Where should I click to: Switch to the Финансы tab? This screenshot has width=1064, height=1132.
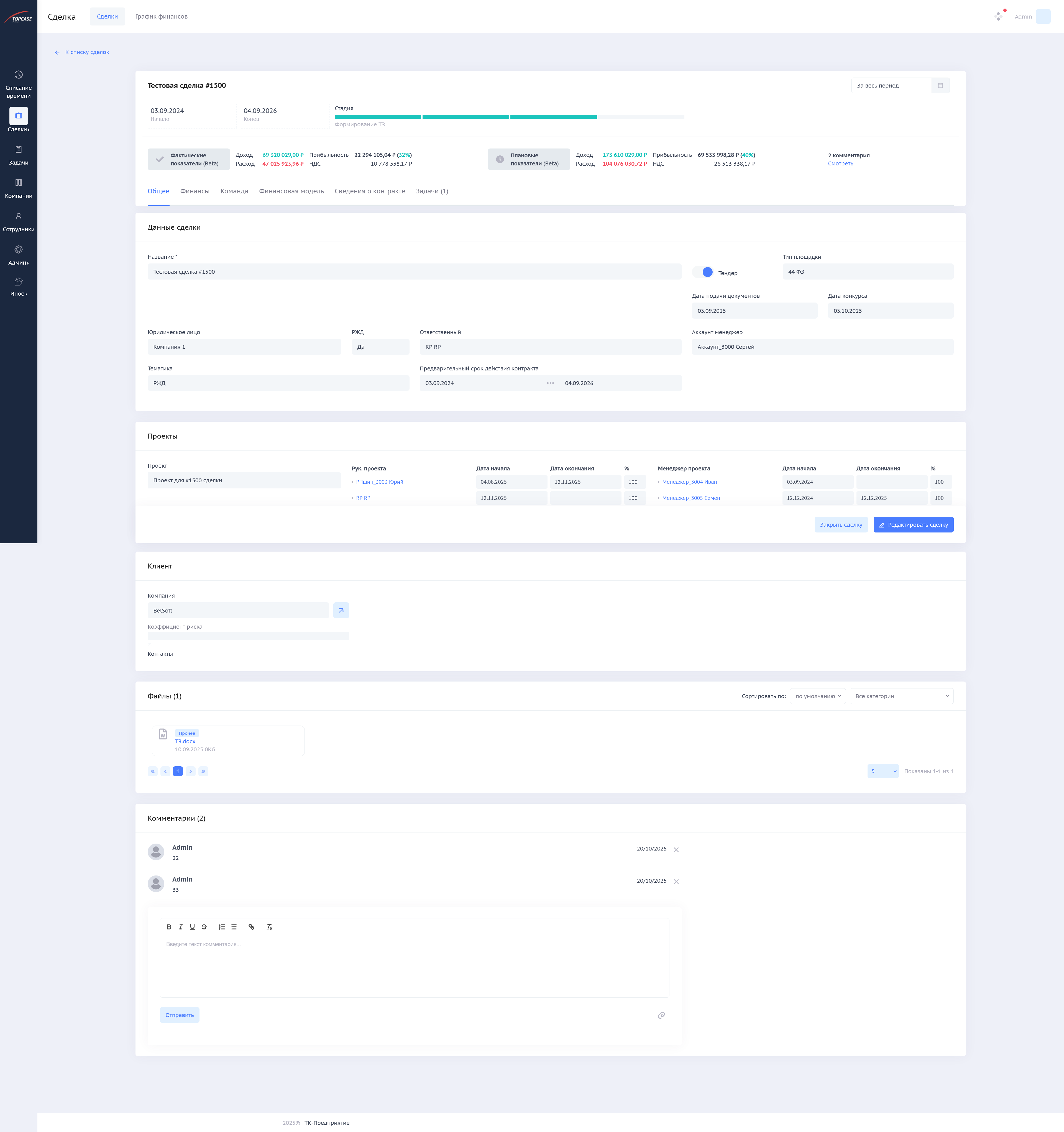pyautogui.click(x=195, y=191)
